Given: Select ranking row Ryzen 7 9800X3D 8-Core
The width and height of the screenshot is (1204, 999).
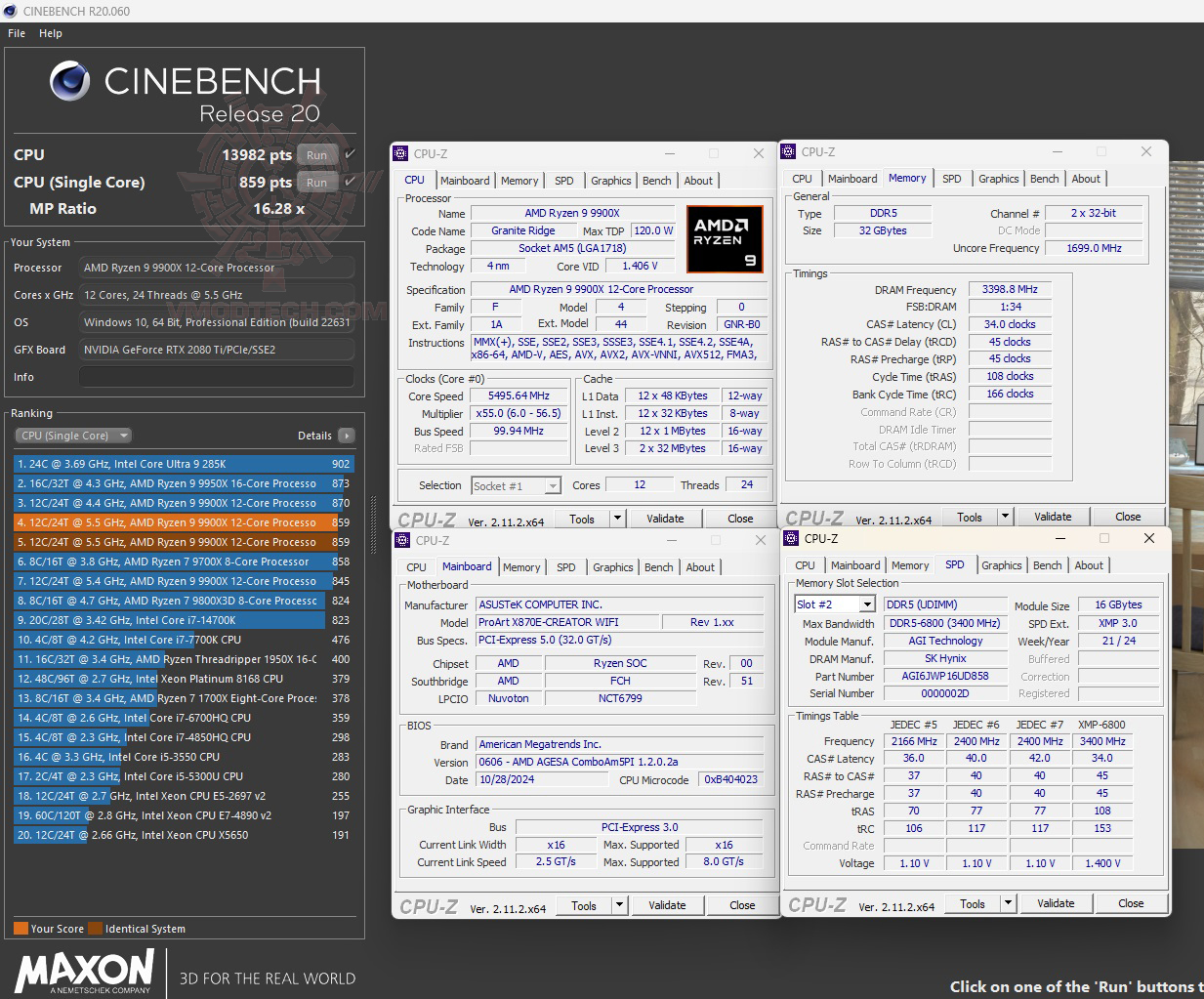Looking at the screenshot, I should [184, 601].
